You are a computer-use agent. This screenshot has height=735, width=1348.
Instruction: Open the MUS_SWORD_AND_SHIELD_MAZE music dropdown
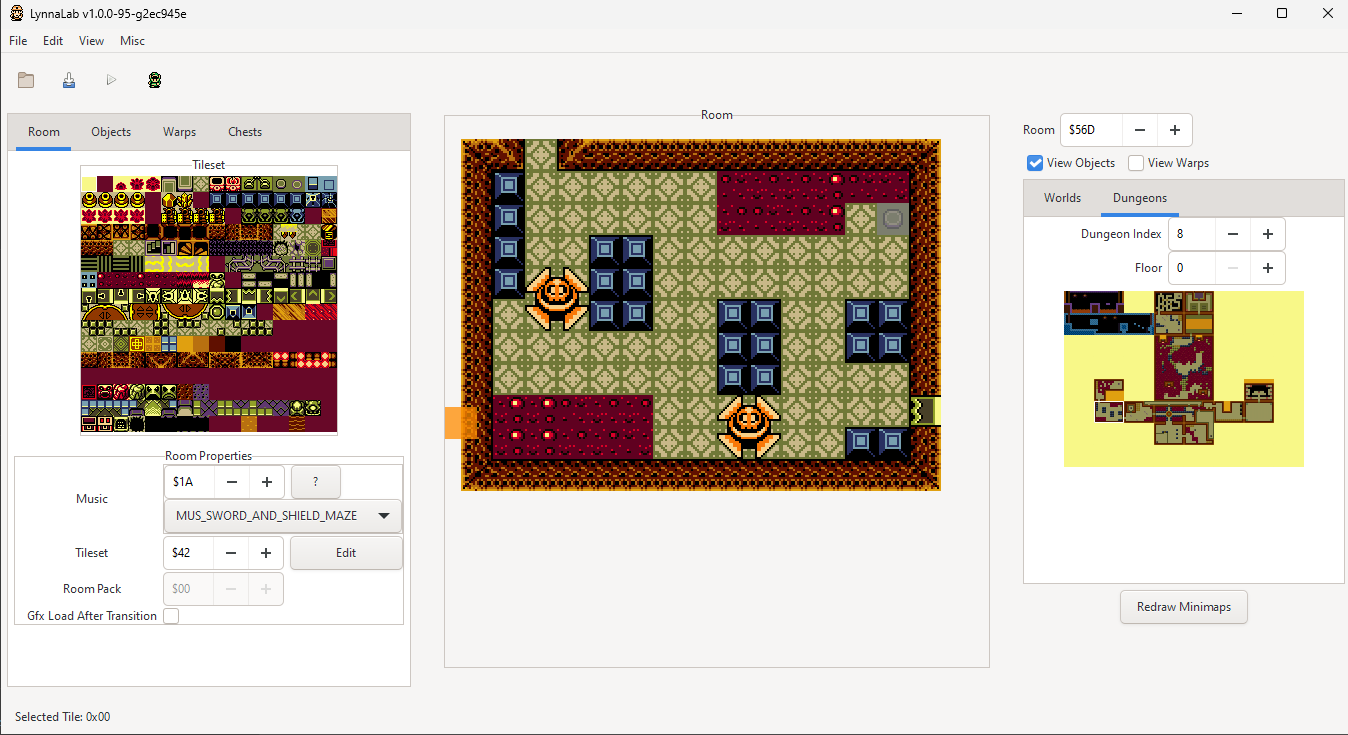pos(283,516)
